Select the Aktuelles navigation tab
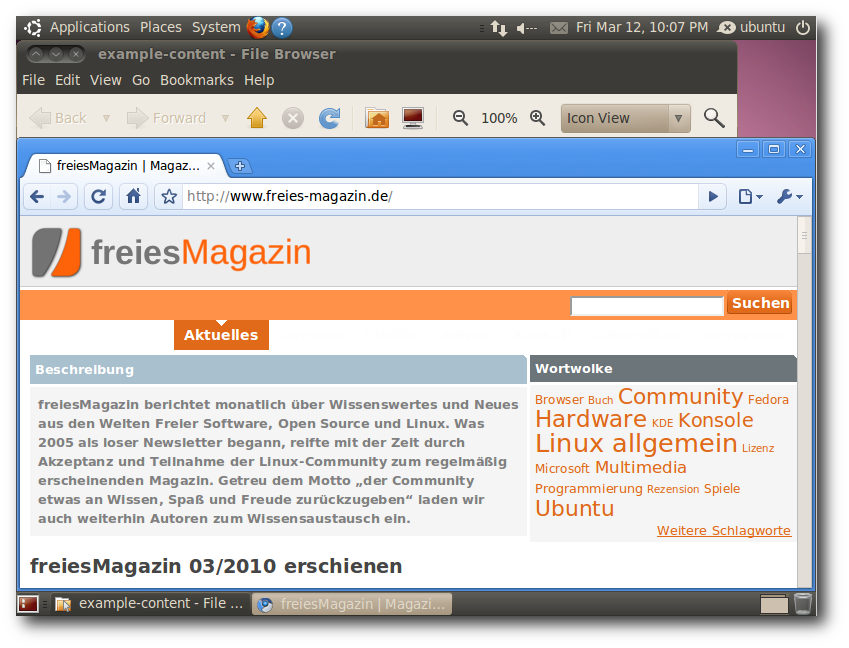Image resolution: width=849 pixels, height=648 pixels. coord(221,335)
